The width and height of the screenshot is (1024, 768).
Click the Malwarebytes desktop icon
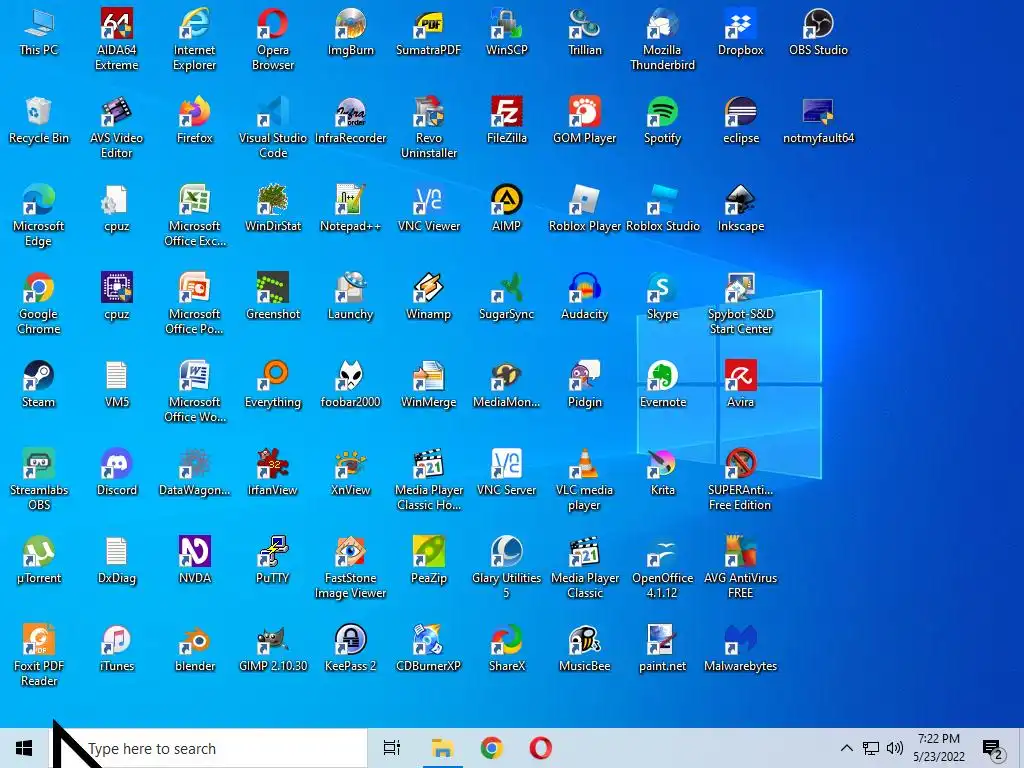tap(741, 650)
